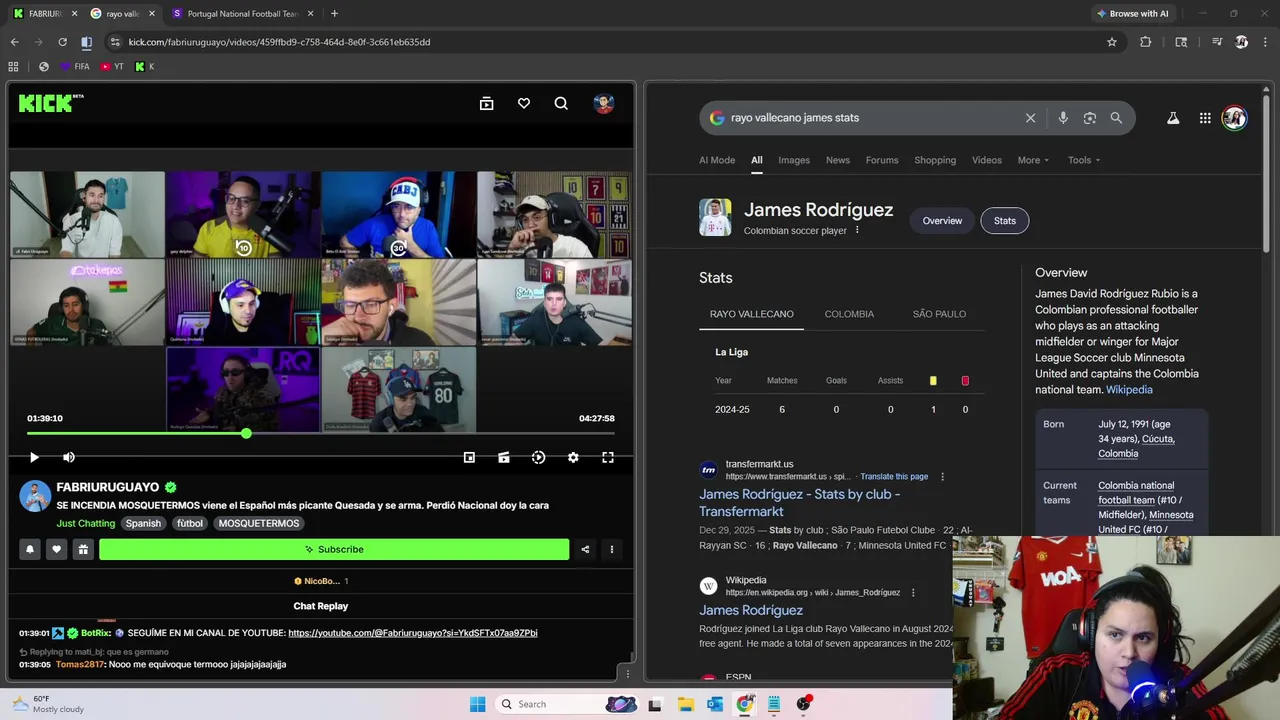Click the Kick logo in page header
This screenshot has height=720, width=1280.
click(50, 103)
